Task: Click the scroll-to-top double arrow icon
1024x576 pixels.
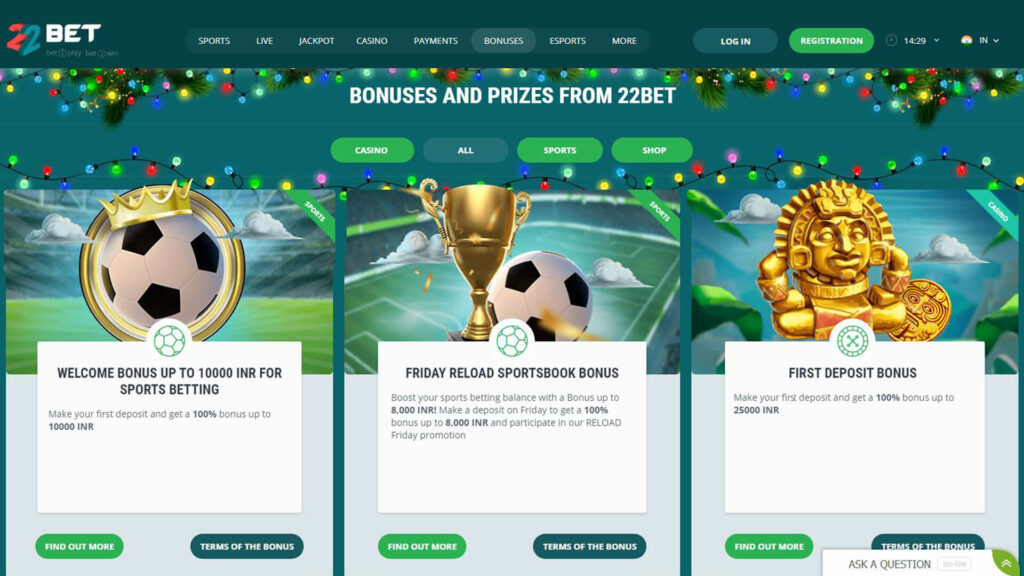Action: tap(1006, 564)
